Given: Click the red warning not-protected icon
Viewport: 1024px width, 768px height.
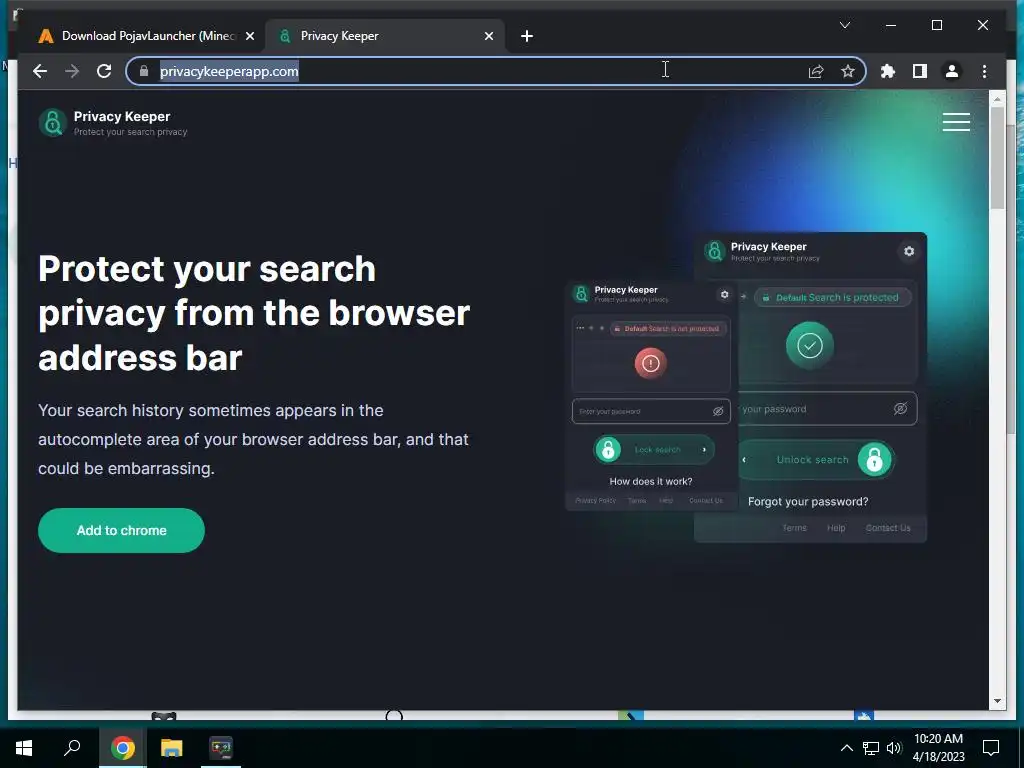Looking at the screenshot, I should 650,363.
